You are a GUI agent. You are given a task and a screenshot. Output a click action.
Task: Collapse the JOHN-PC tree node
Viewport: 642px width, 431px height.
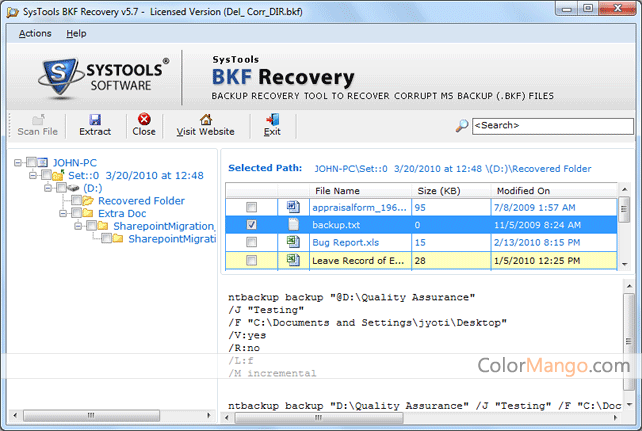point(20,162)
